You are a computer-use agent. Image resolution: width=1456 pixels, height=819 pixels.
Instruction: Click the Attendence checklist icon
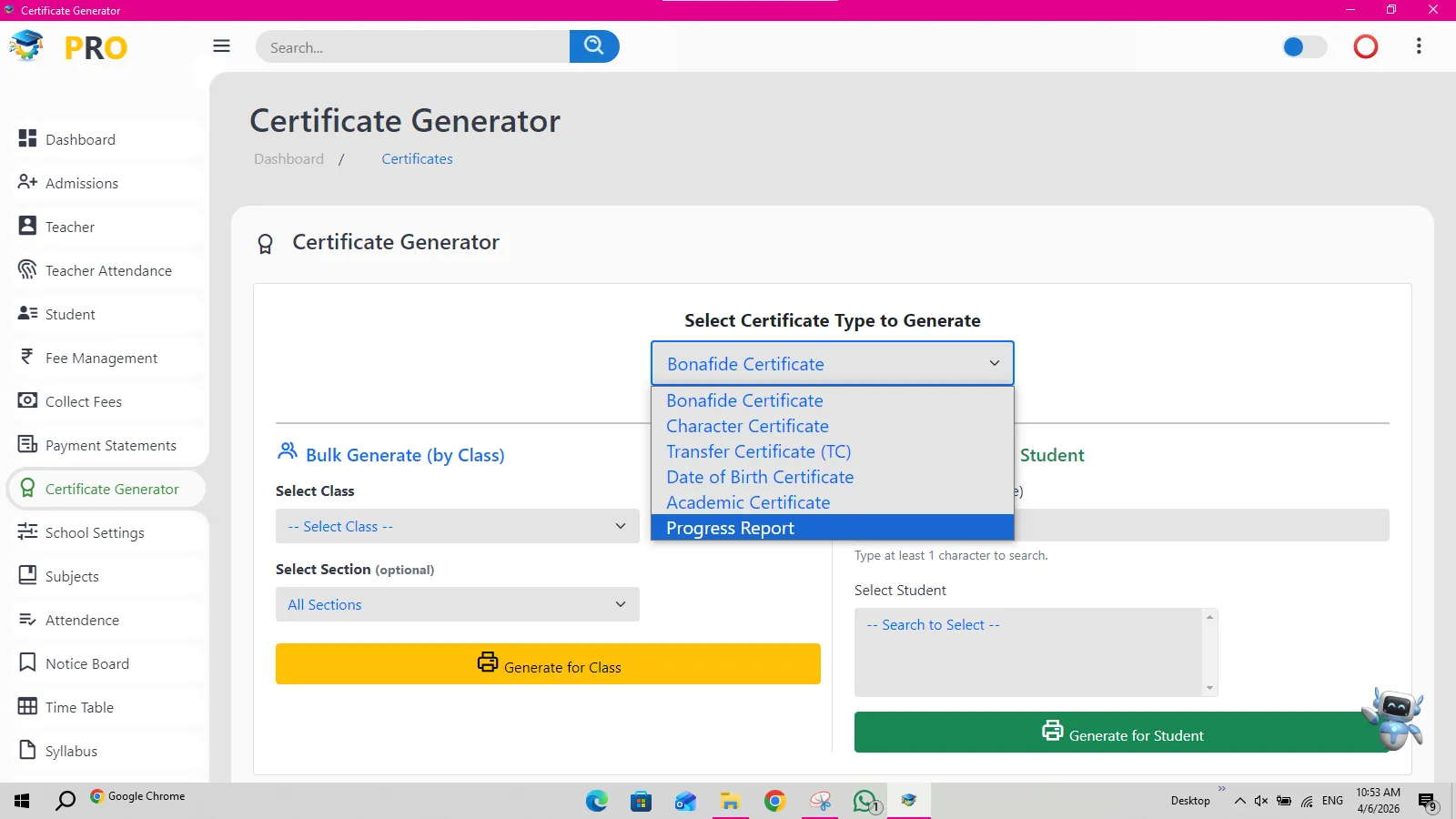pos(27,619)
